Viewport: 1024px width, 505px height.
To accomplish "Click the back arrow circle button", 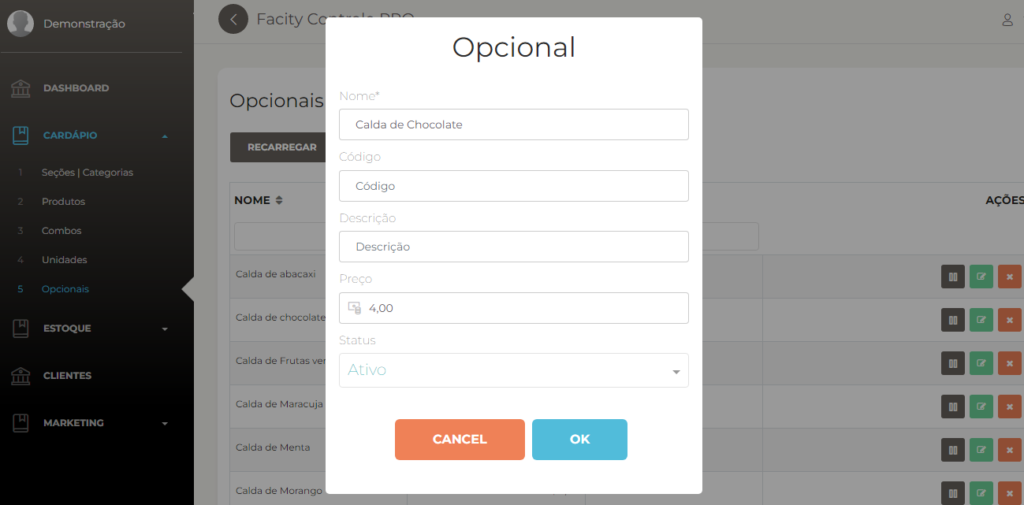I will tap(233, 19).
